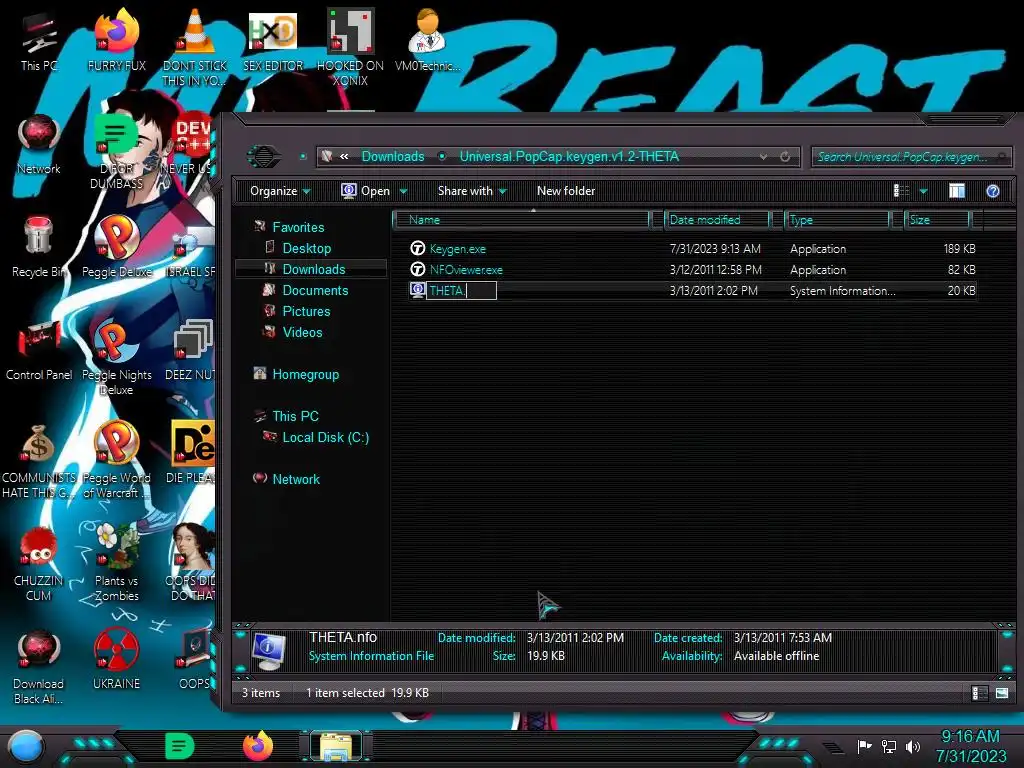1024x768 pixels.
Task: Launch the FURRY FUX Firefox shortcut
Action: [116, 40]
